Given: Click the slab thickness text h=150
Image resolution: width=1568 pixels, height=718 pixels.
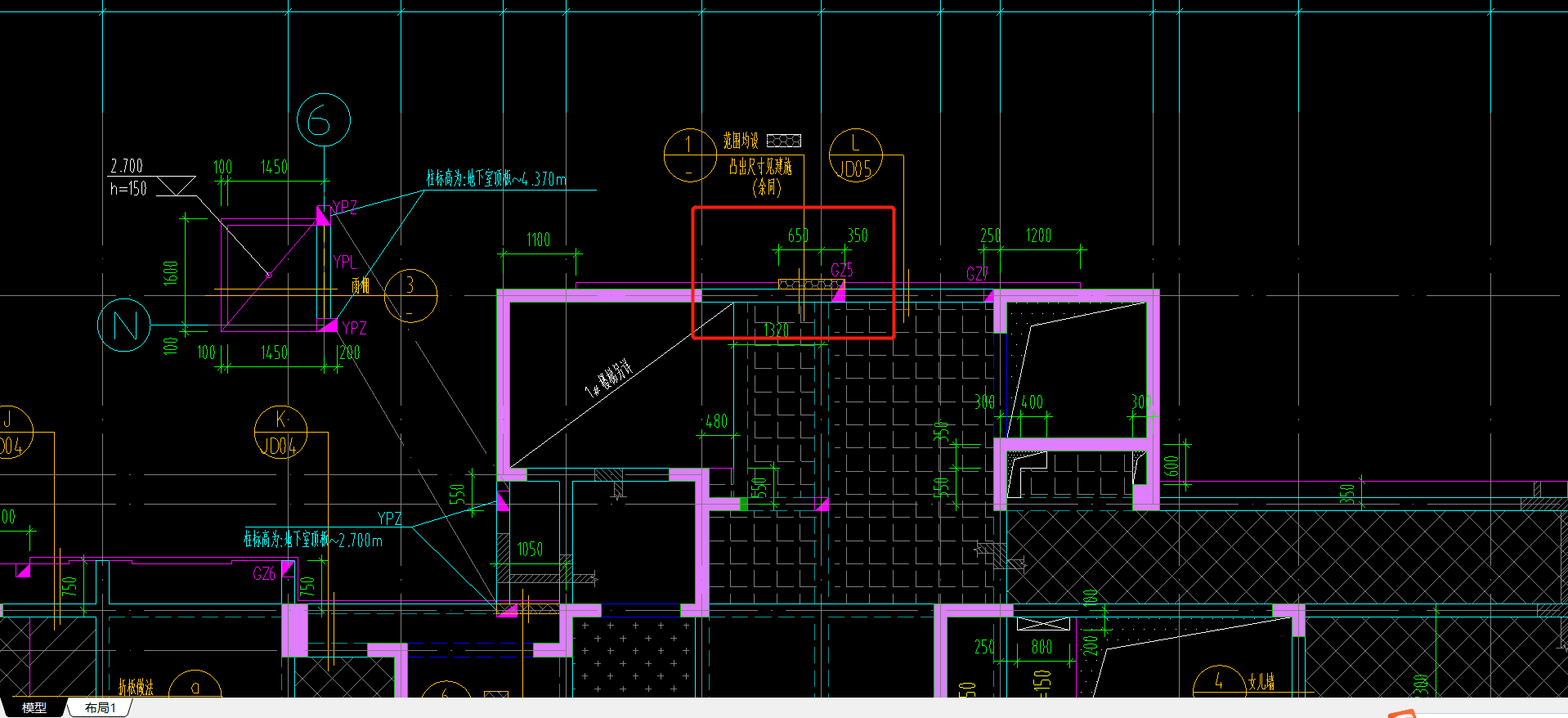Looking at the screenshot, I should coord(128,188).
